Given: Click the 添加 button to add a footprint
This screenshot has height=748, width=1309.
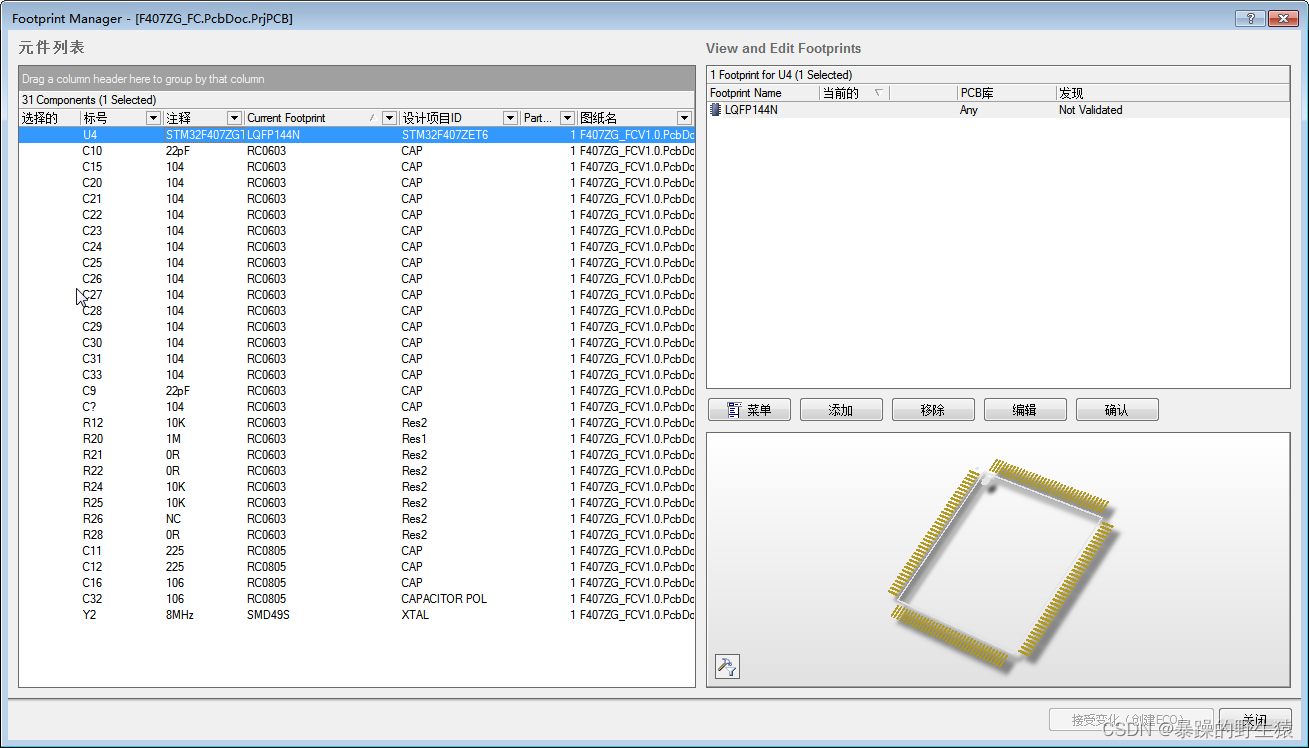Looking at the screenshot, I should (841, 410).
